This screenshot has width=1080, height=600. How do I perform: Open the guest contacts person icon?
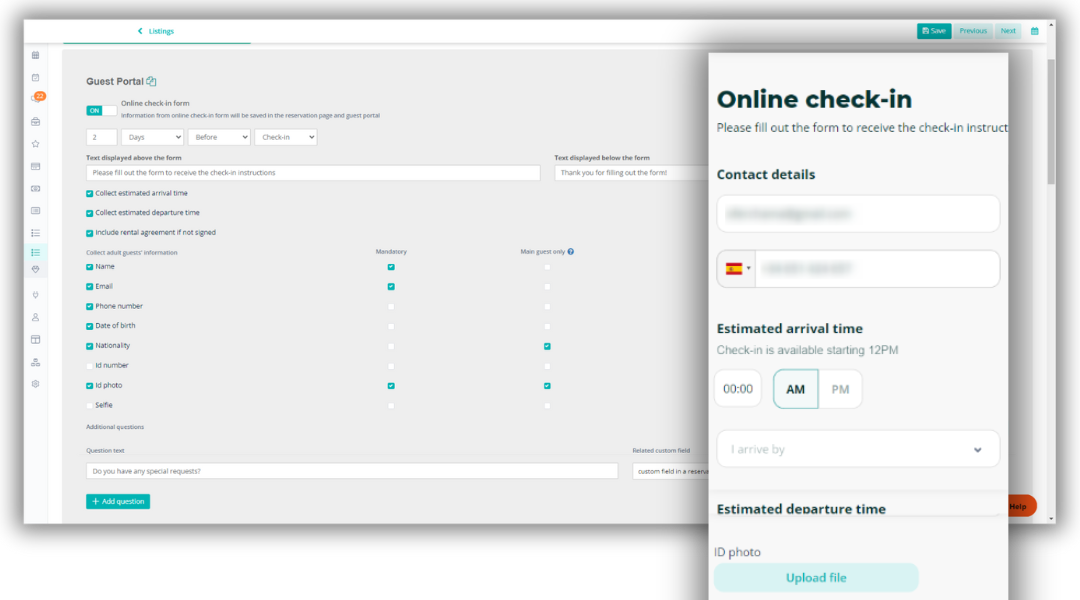[x=36, y=316]
